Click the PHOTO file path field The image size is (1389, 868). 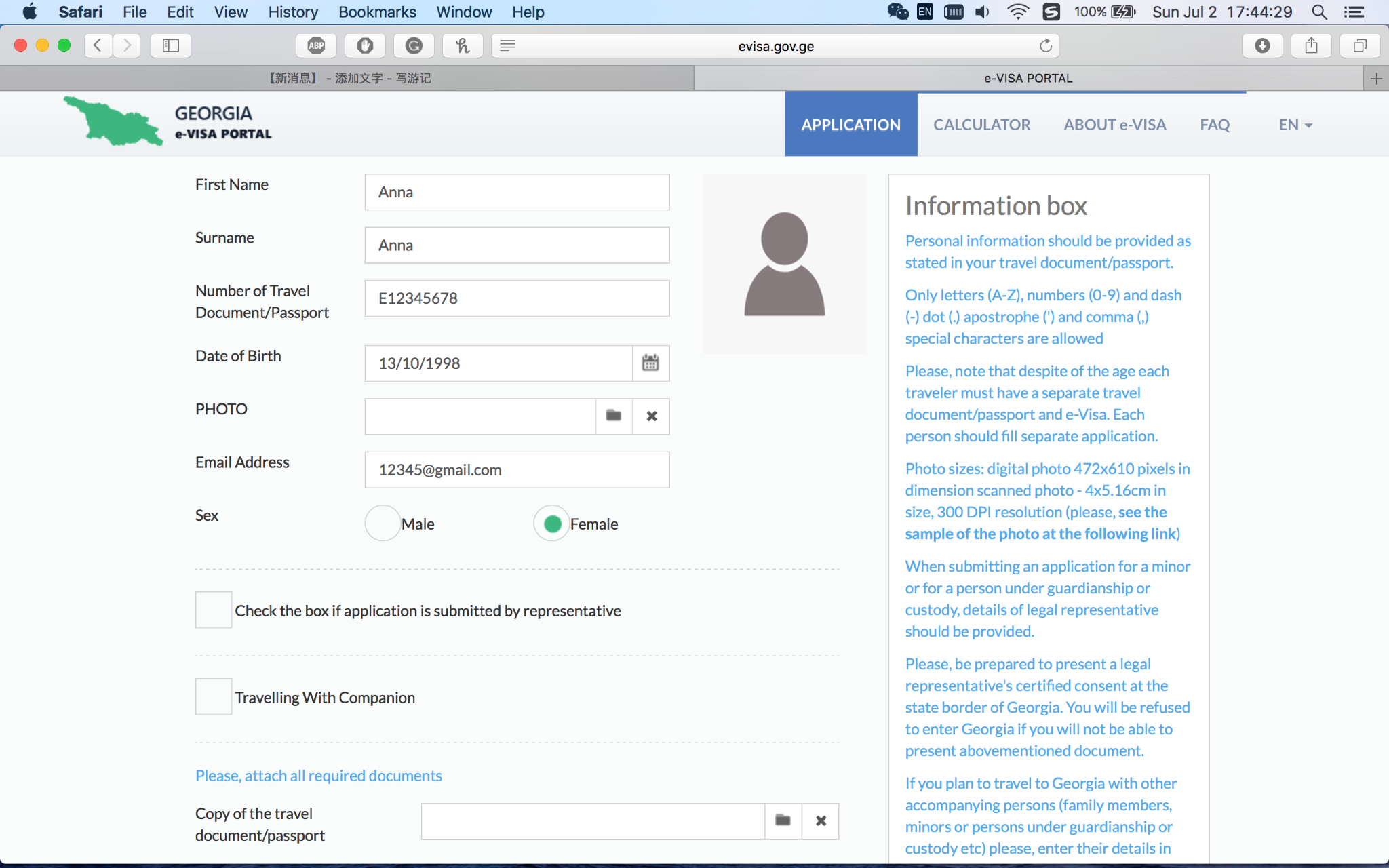[x=480, y=416]
